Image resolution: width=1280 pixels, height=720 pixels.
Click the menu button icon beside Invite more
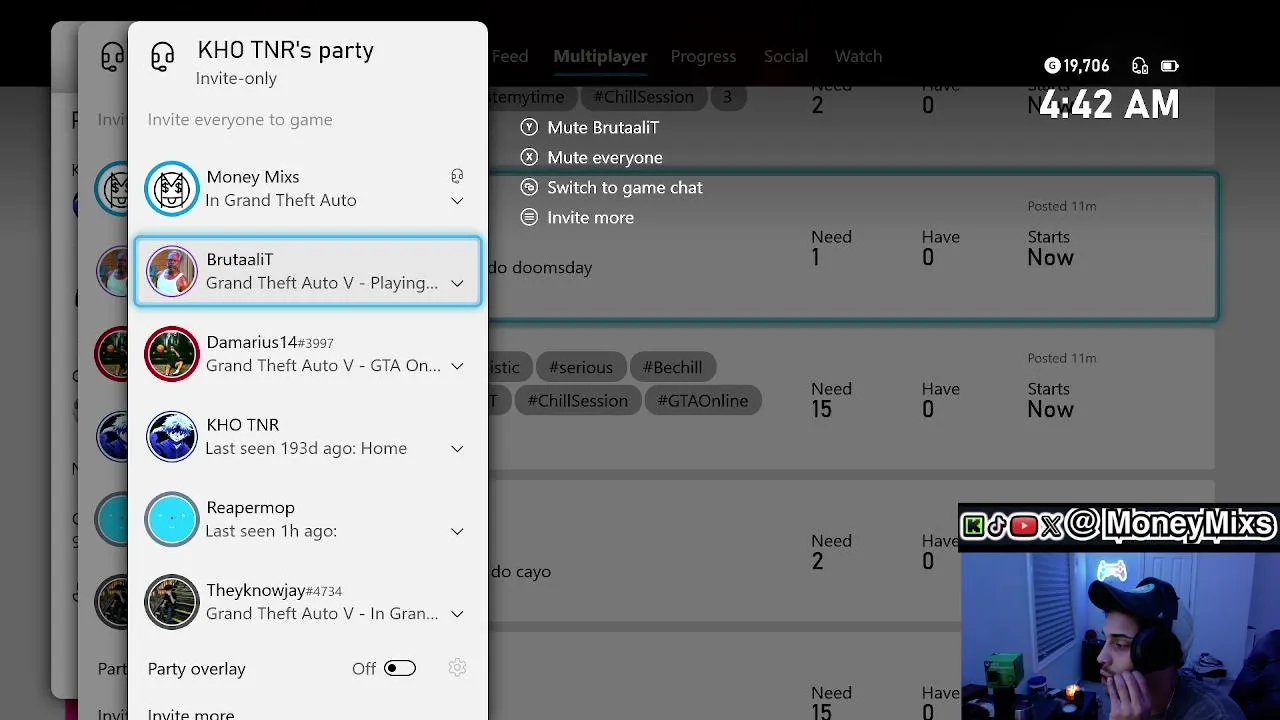[x=529, y=217]
